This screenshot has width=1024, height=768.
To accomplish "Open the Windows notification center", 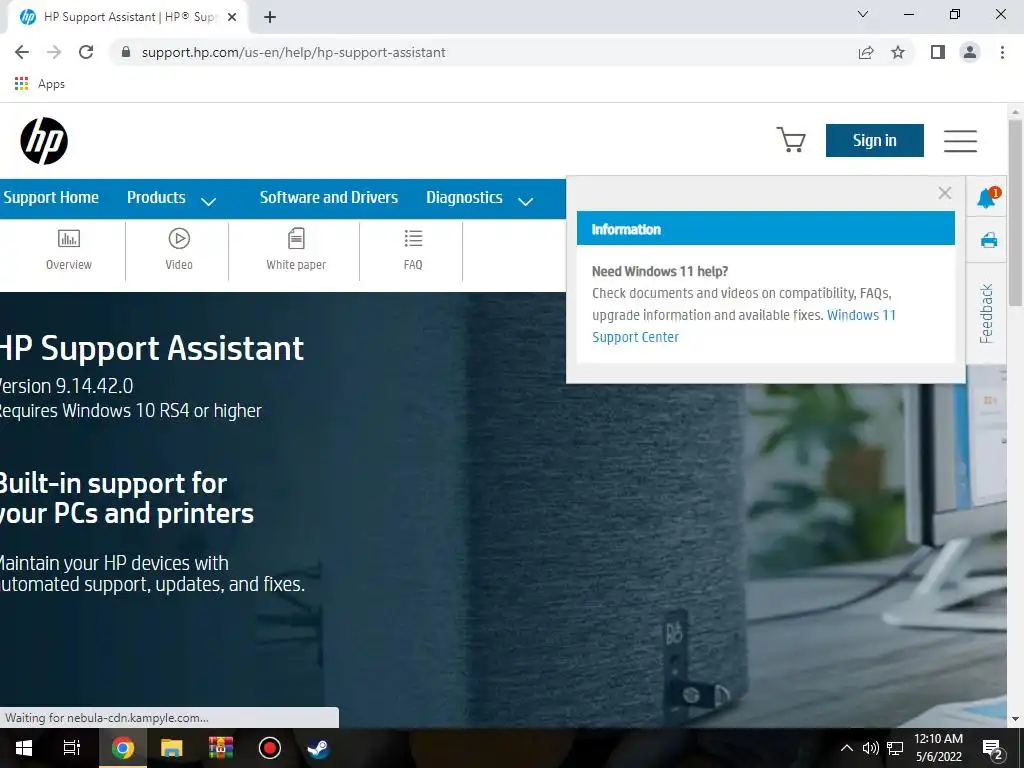I will (x=992, y=748).
